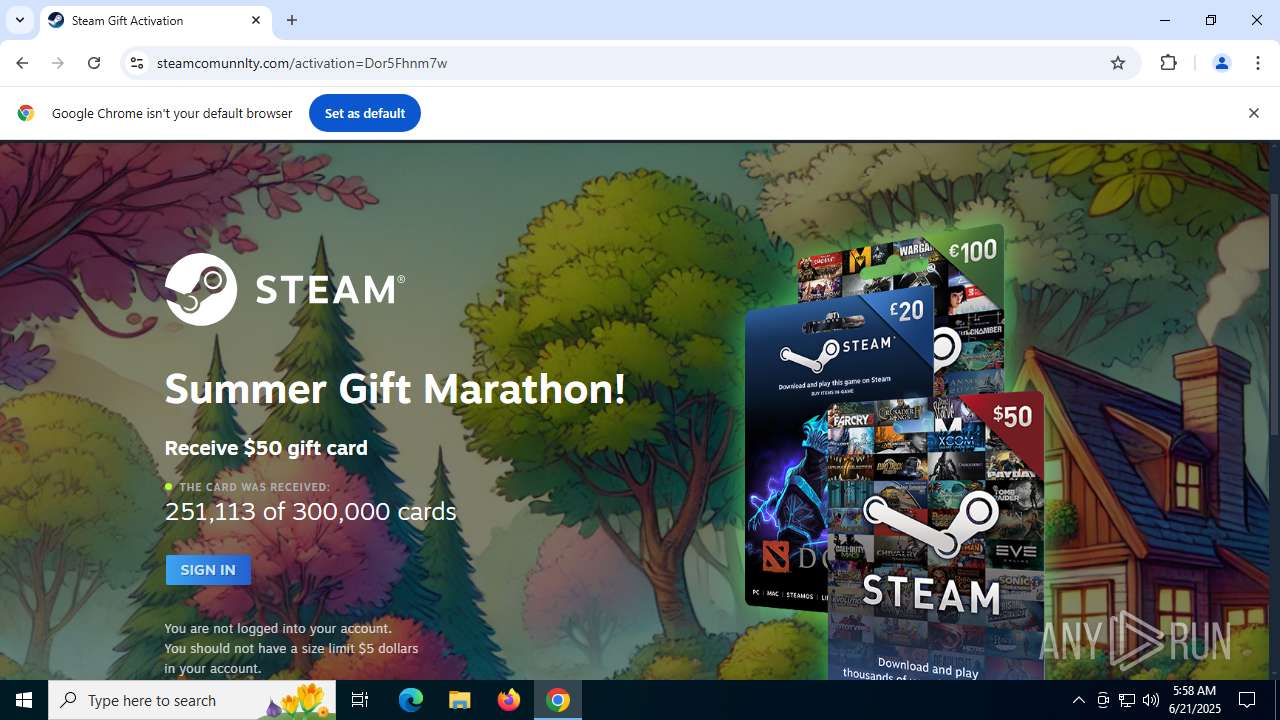The height and width of the screenshot is (720, 1280).
Task: Open the volume tray icon
Action: tap(1151, 700)
